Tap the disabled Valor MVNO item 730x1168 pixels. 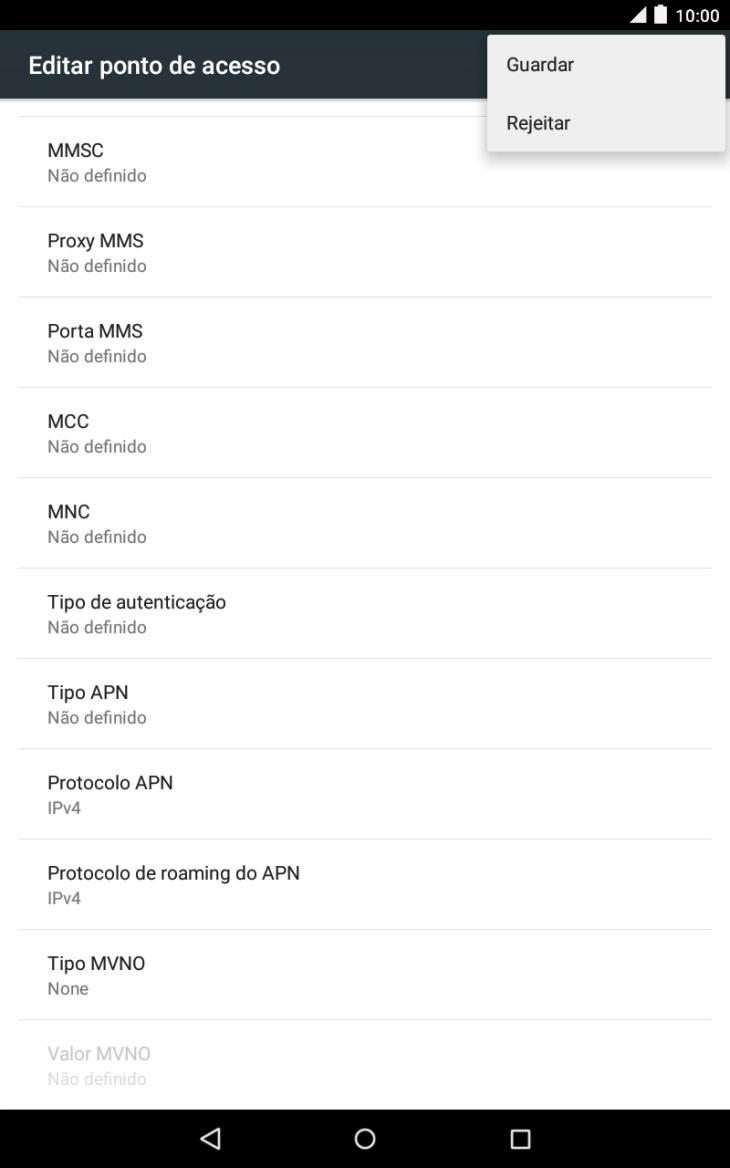pyautogui.click(x=365, y=1064)
